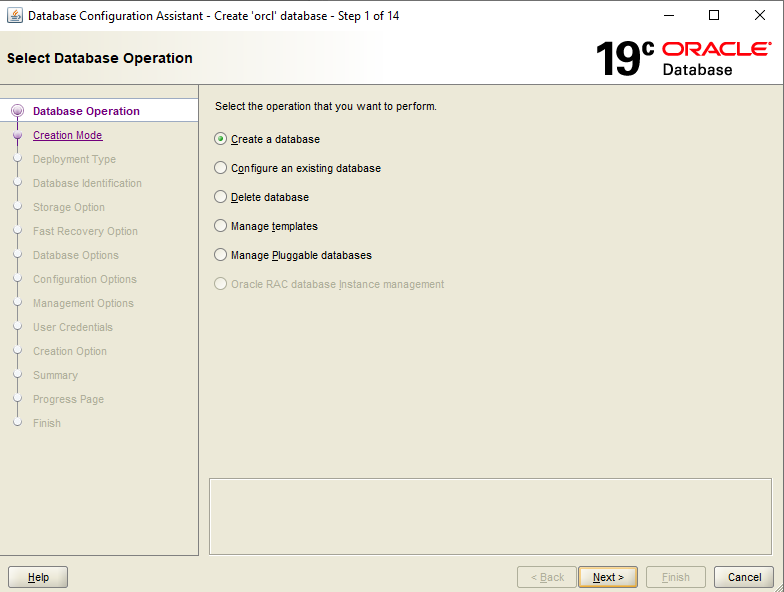Click the Creation Option step

[70, 351]
